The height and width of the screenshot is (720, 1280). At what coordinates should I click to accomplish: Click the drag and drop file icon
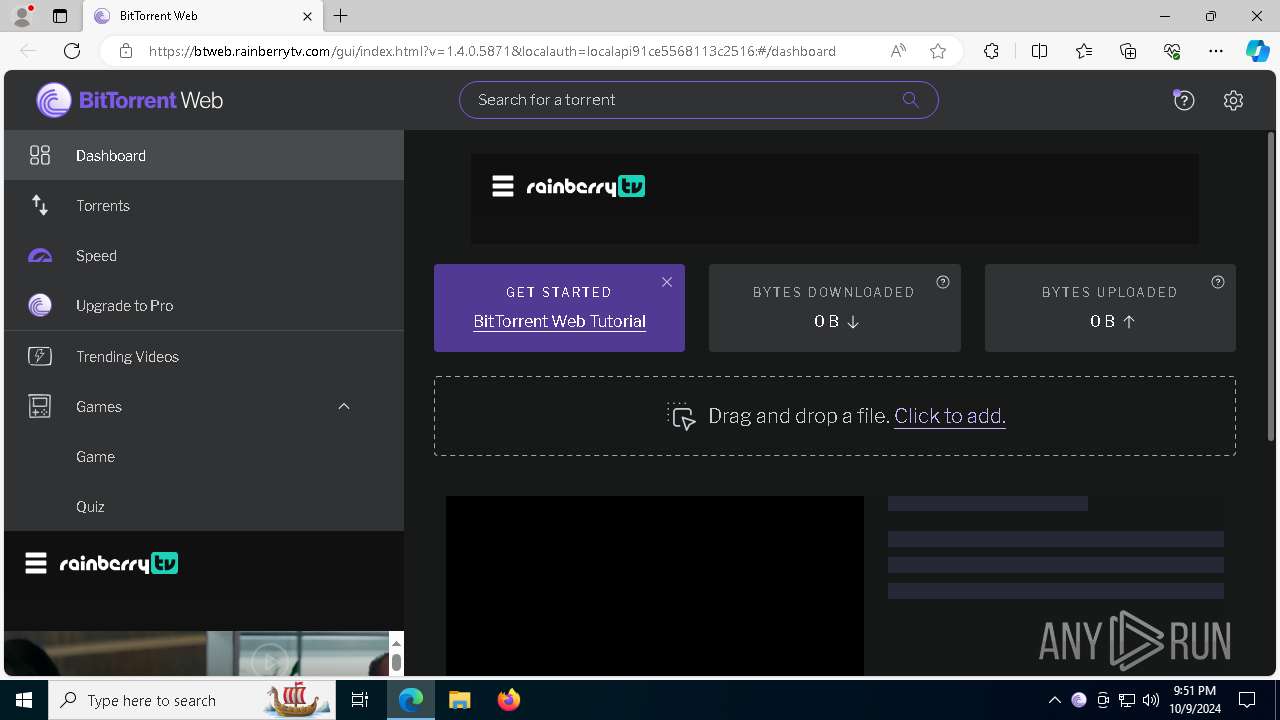681,416
